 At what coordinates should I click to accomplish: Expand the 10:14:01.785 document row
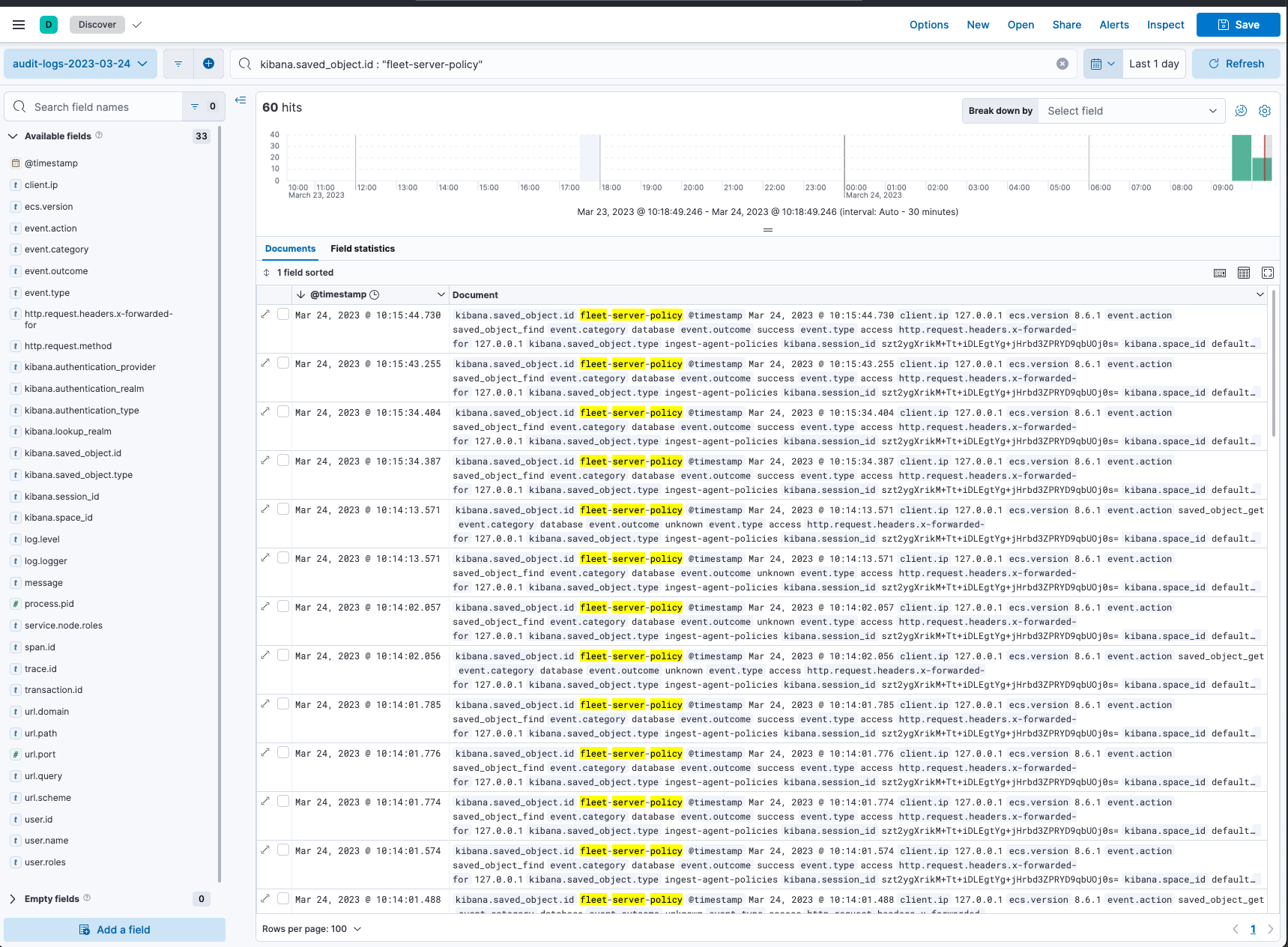265,704
